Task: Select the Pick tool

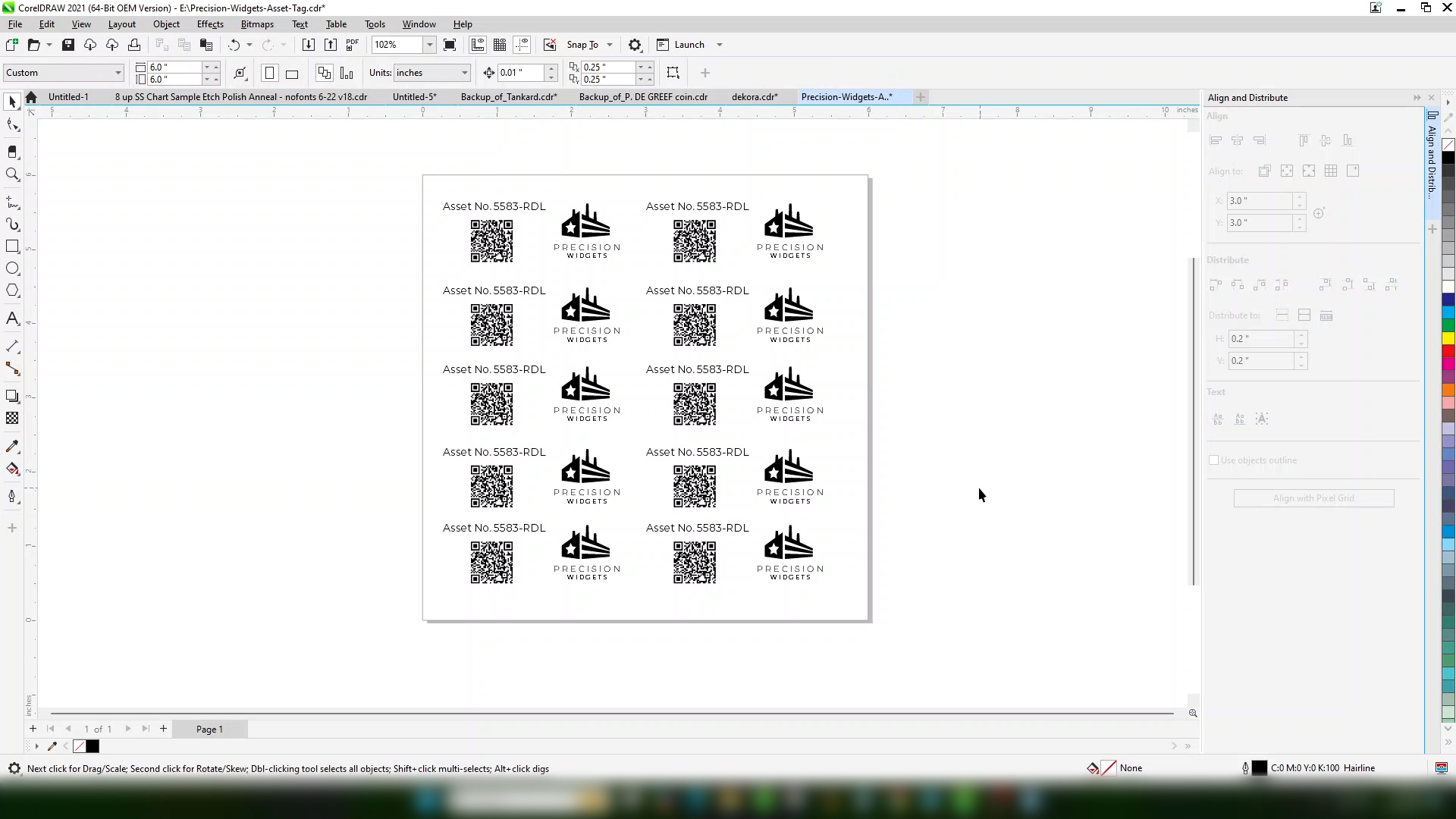Action: pos(12,101)
